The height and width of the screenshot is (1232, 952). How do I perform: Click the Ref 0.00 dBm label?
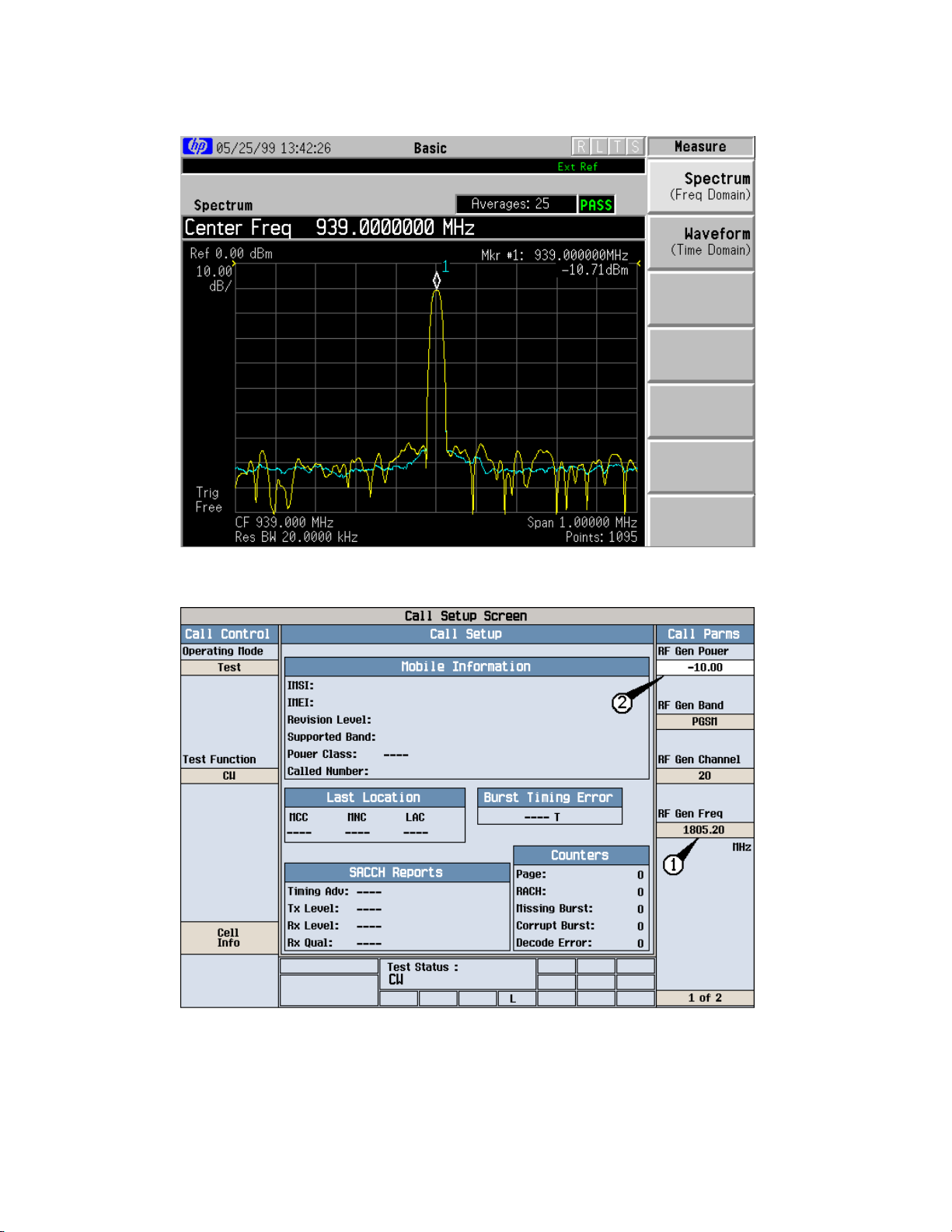pyautogui.click(x=231, y=253)
